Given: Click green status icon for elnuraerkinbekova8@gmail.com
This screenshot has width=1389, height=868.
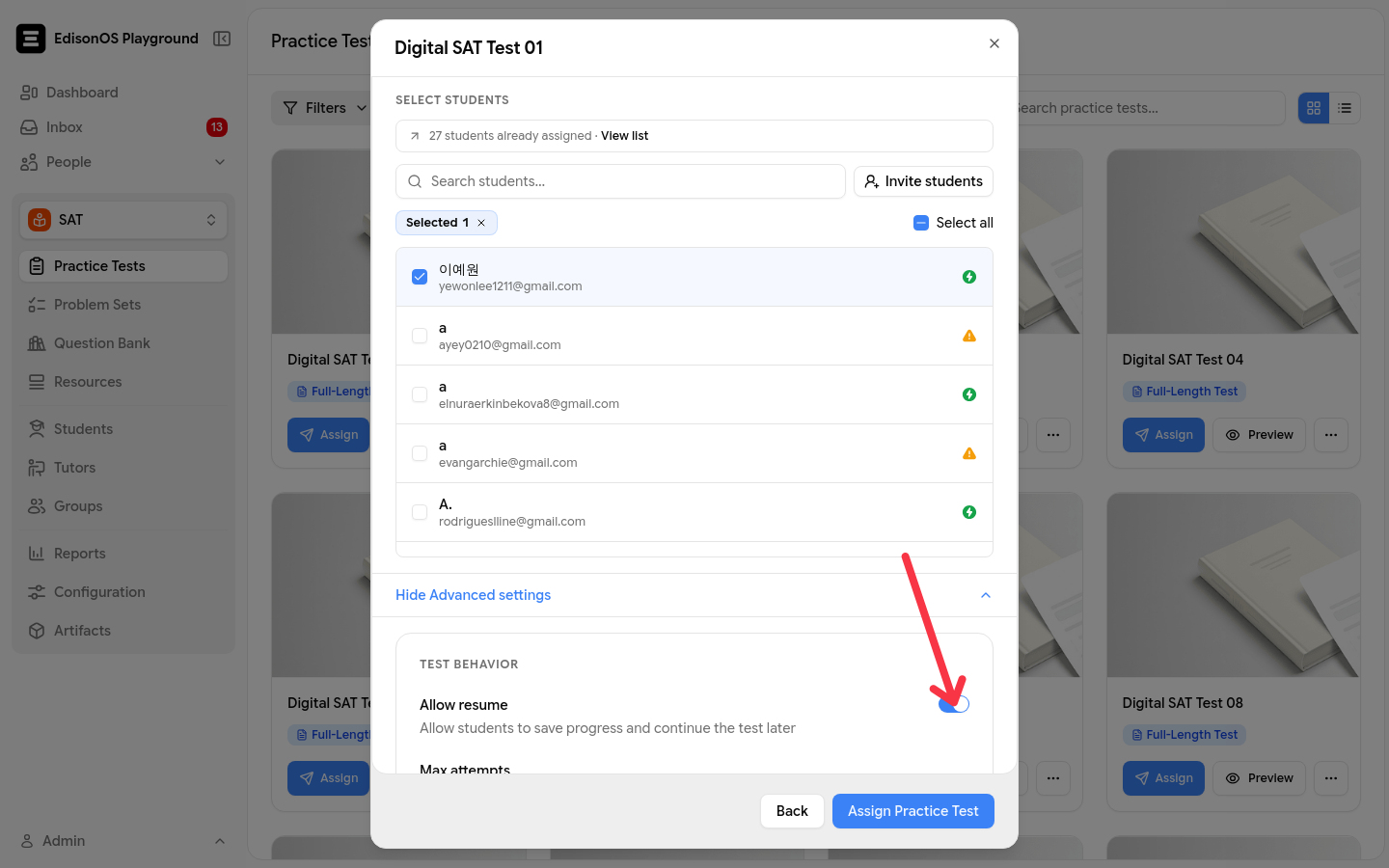Looking at the screenshot, I should [x=969, y=394].
